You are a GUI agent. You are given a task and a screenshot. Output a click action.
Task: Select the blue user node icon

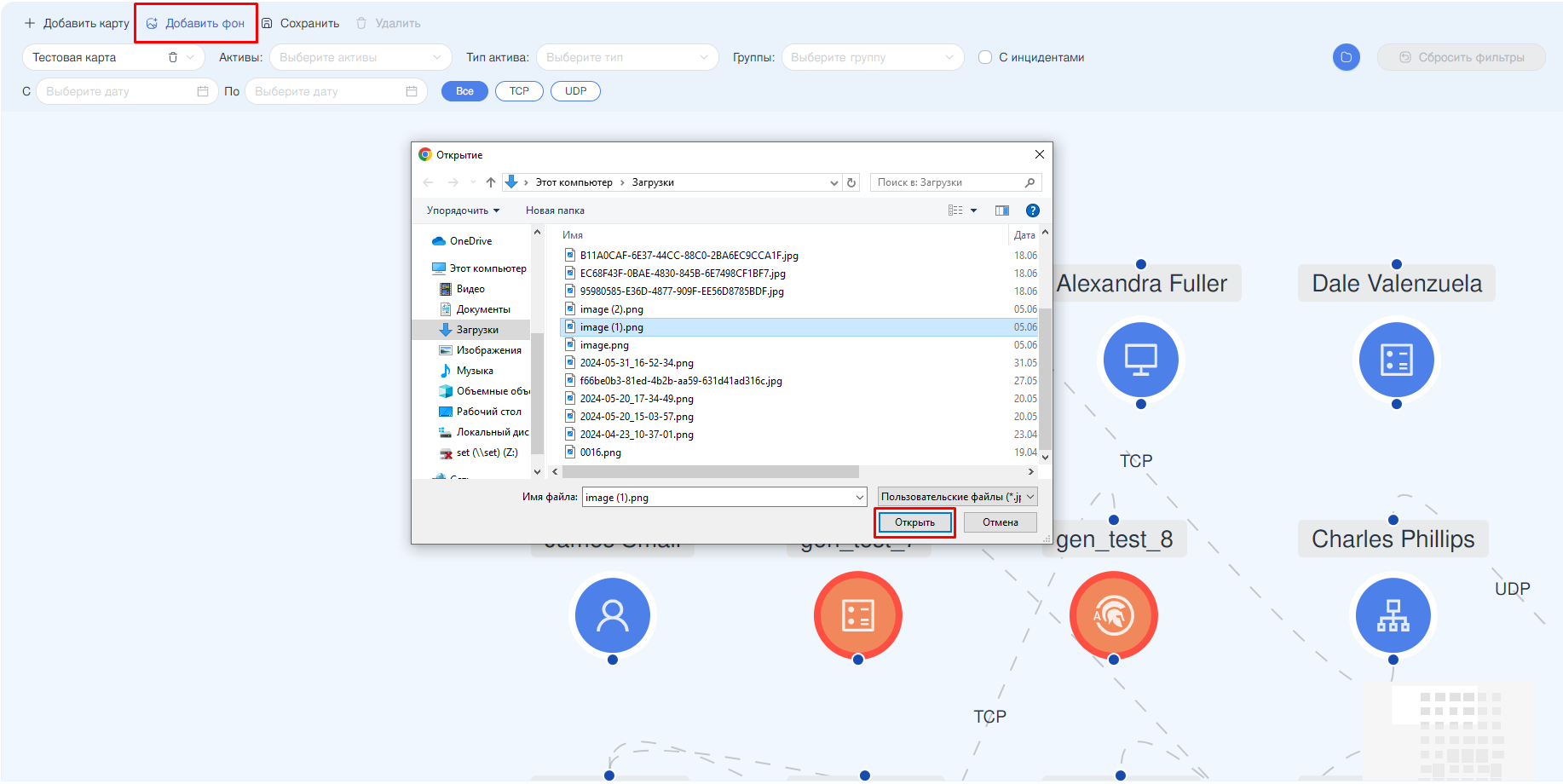coord(612,615)
